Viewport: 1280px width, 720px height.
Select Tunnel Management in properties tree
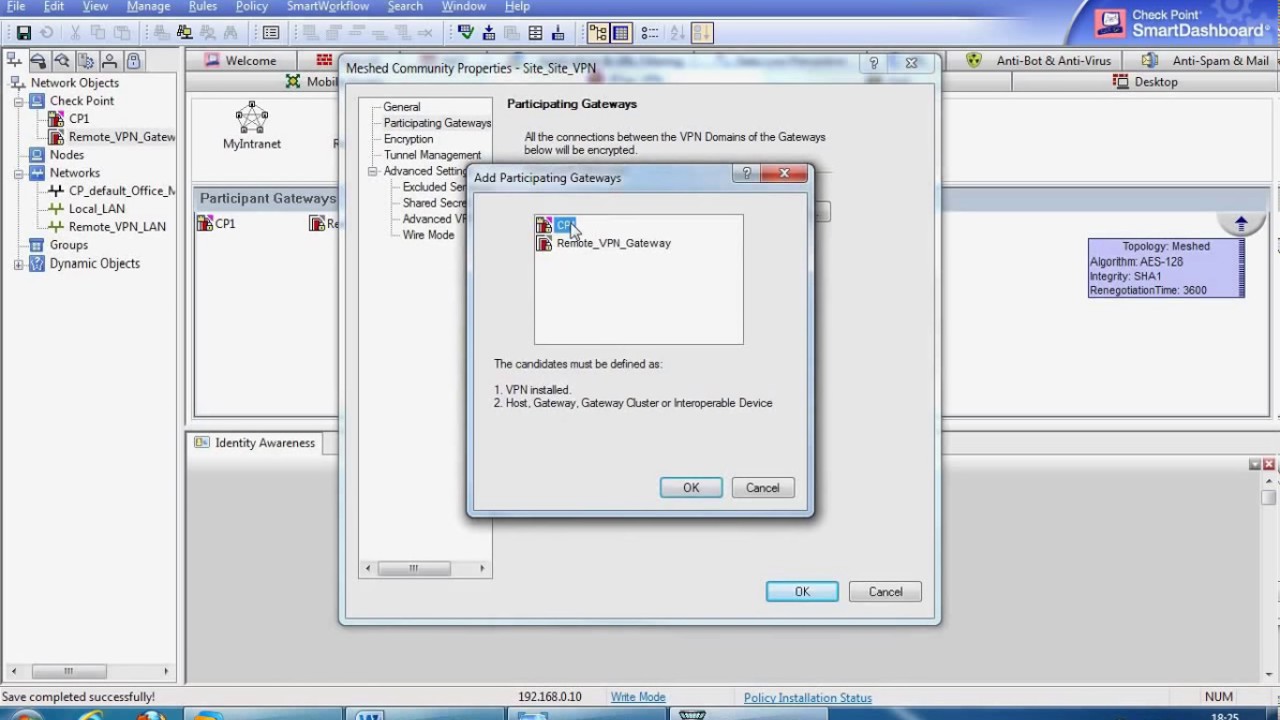point(432,155)
